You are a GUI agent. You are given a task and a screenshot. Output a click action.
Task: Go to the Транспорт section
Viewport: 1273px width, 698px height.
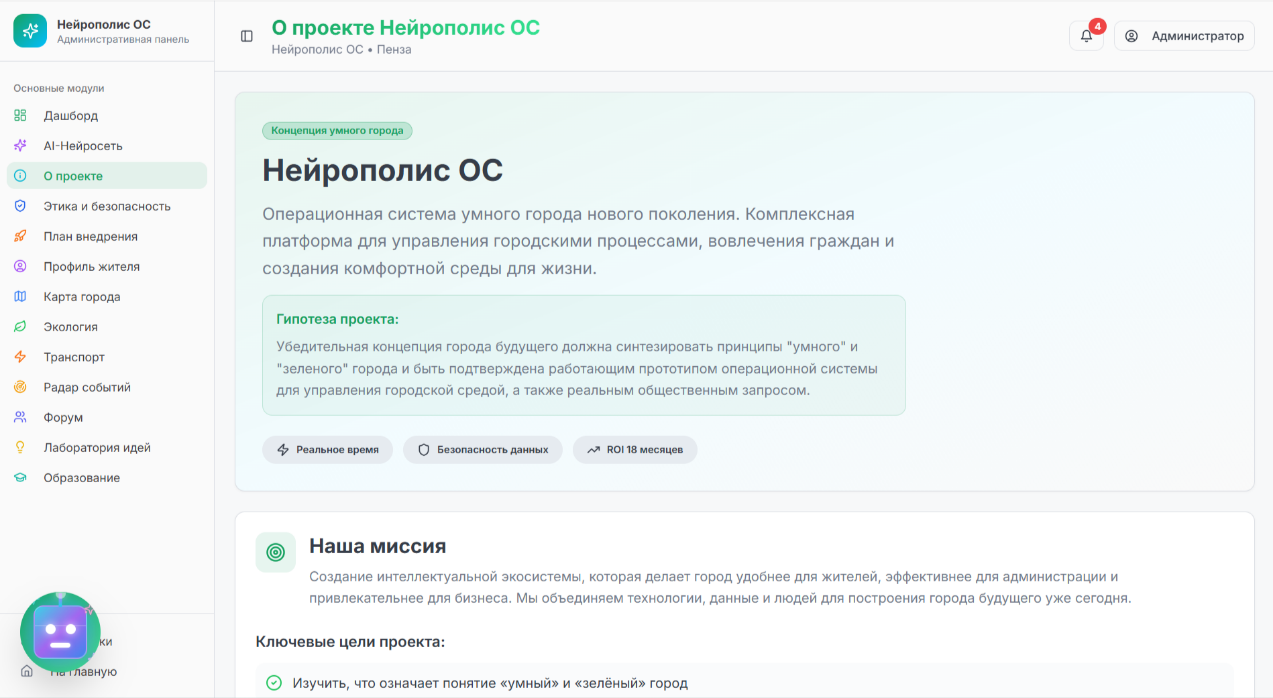point(73,357)
